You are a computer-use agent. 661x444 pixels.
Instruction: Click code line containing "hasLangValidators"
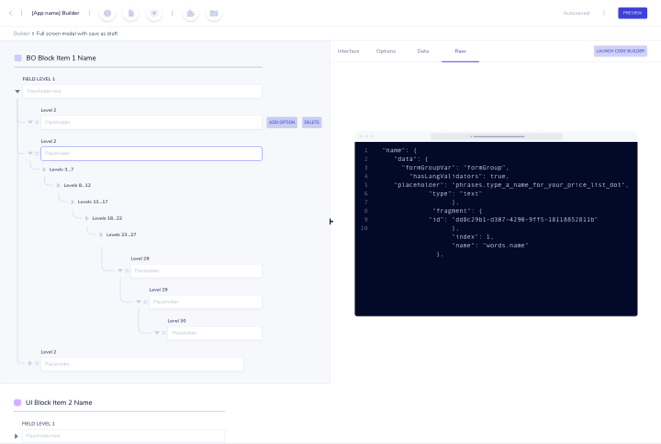click(x=459, y=176)
